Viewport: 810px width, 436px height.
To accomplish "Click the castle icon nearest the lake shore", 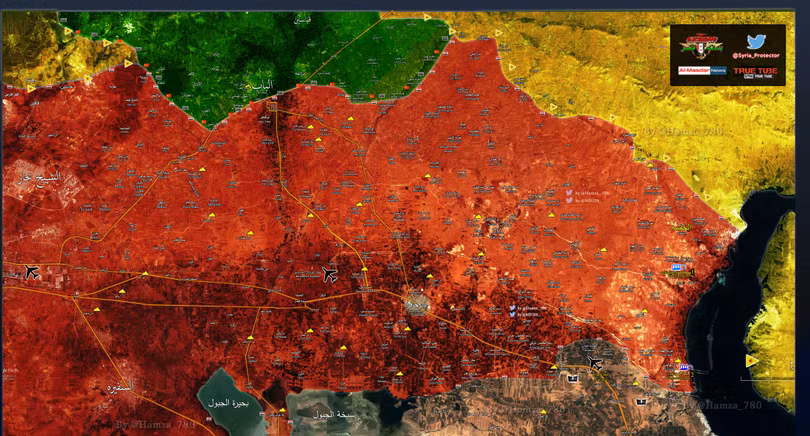I will pyautogui.click(x=641, y=401).
